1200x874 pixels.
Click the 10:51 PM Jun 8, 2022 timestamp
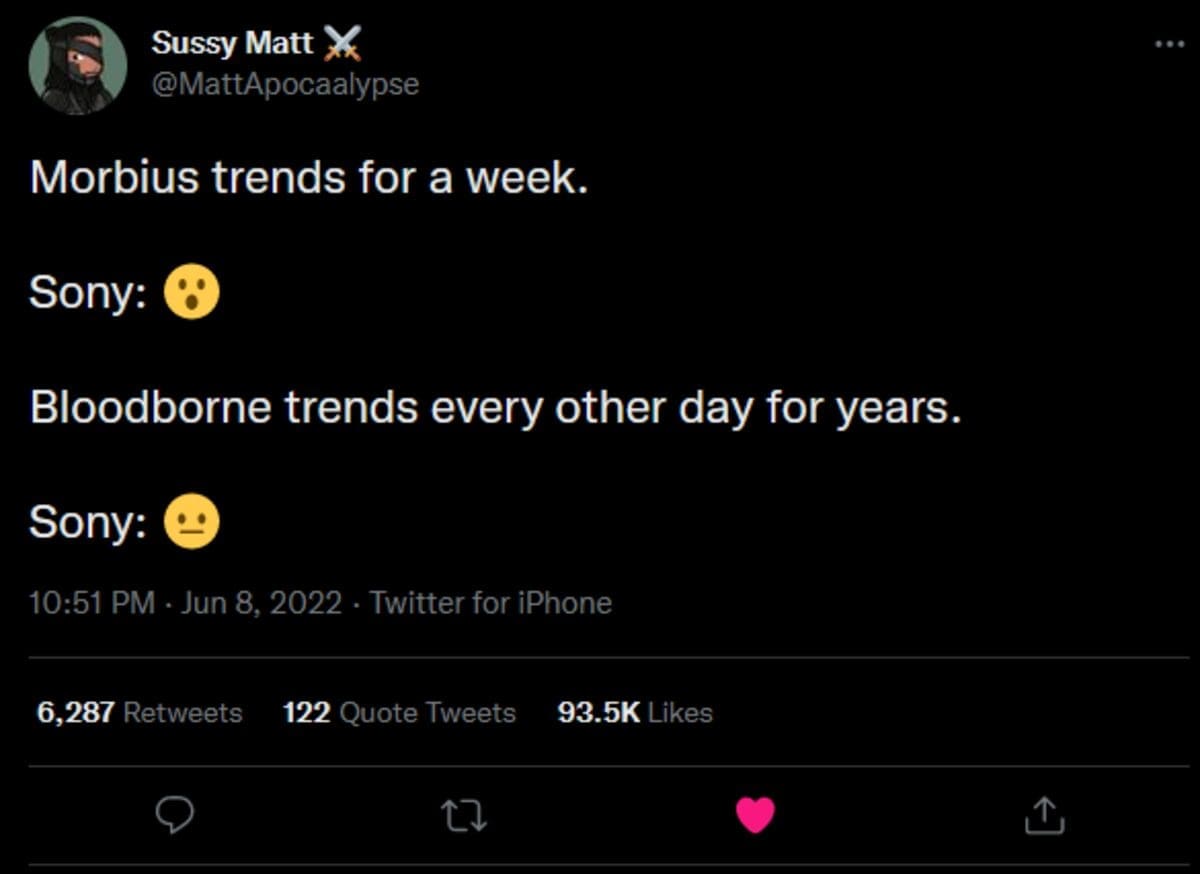tap(186, 603)
